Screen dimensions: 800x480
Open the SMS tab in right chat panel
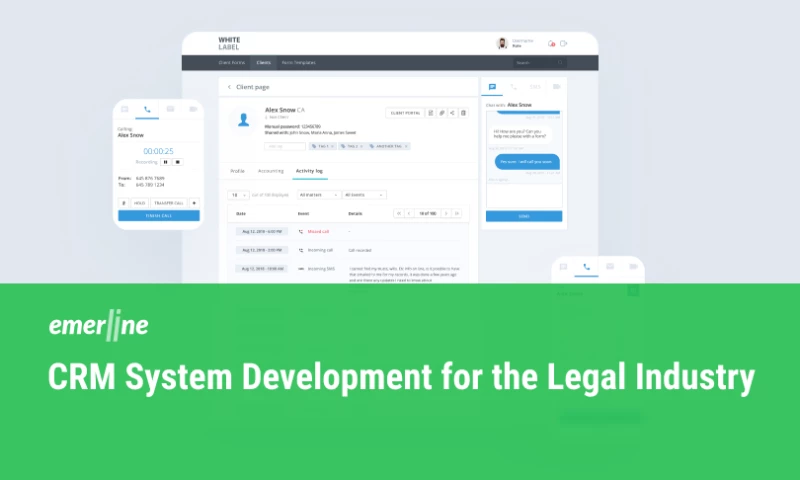pos(535,87)
